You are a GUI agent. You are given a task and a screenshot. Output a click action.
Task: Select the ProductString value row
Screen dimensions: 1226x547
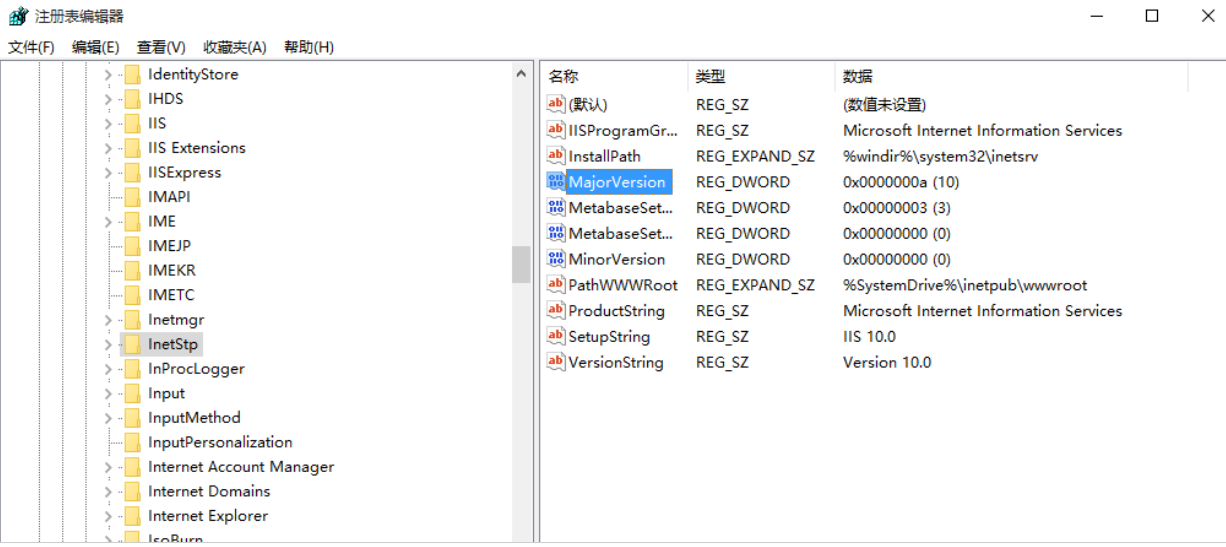(616, 311)
